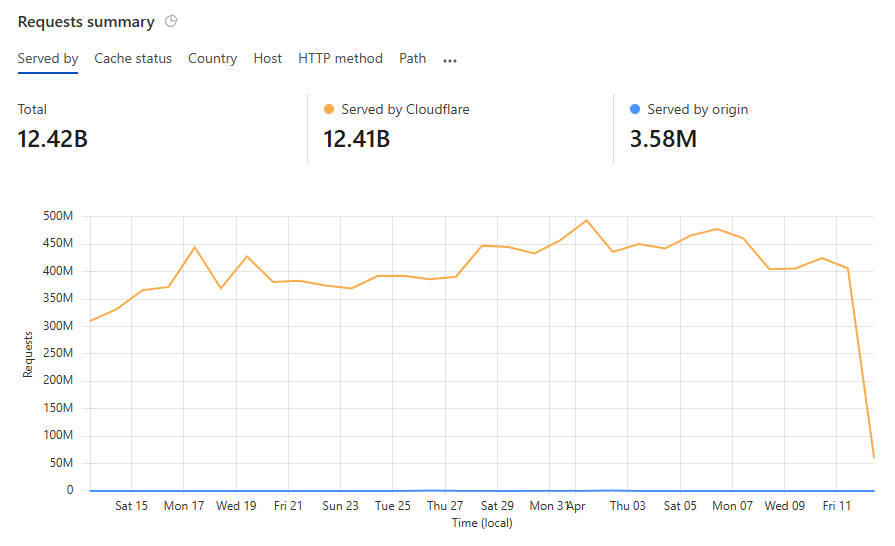
Task: Click the Sat 05 x-axis date label
Action: pyautogui.click(x=680, y=505)
